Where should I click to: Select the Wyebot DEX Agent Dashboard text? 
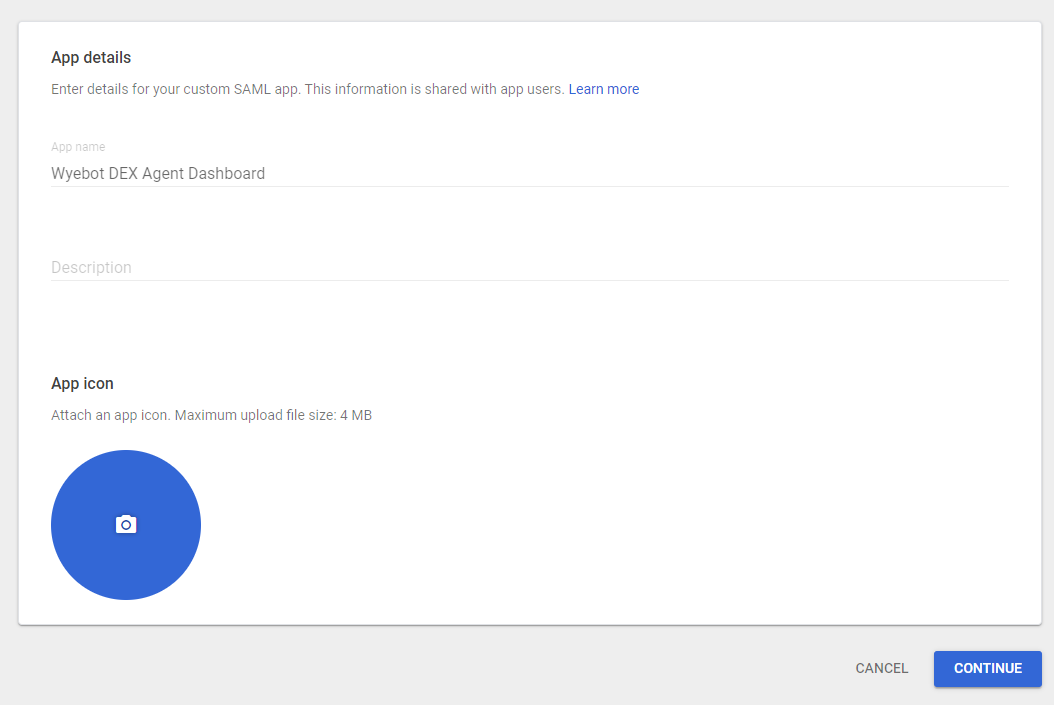tap(158, 173)
